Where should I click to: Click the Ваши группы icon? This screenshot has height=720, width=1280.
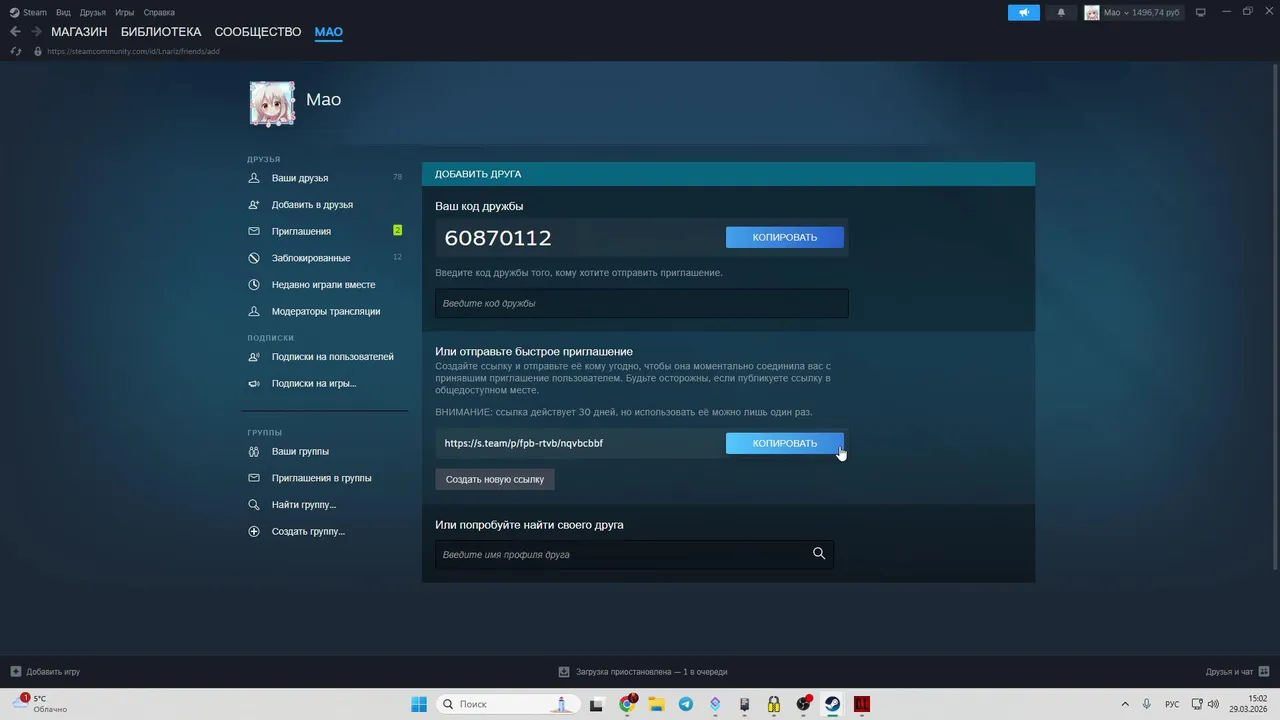pos(254,452)
